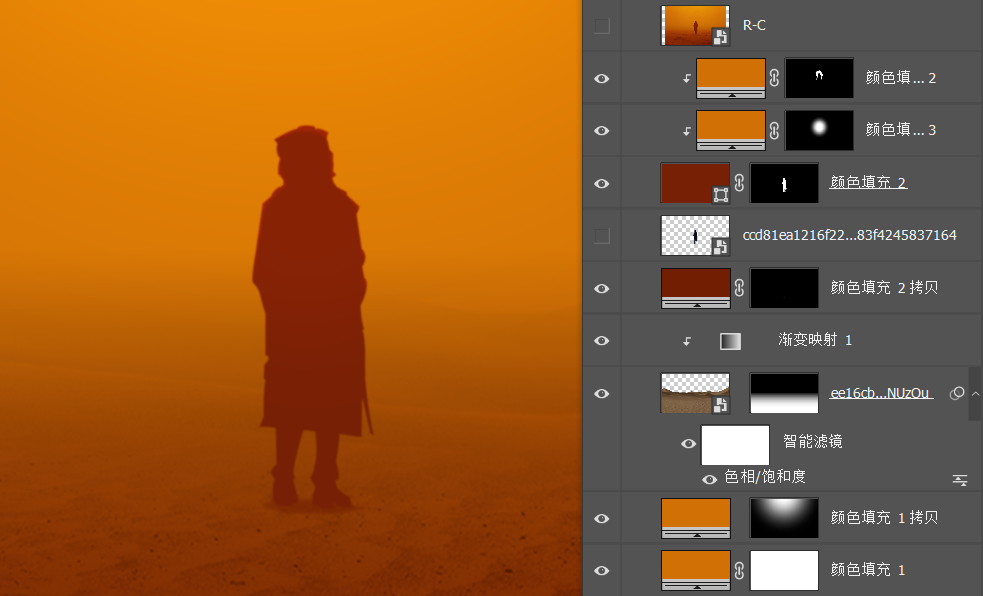
Task: Hide the 渐变映射 1 adjustment layer
Action: click(601, 340)
